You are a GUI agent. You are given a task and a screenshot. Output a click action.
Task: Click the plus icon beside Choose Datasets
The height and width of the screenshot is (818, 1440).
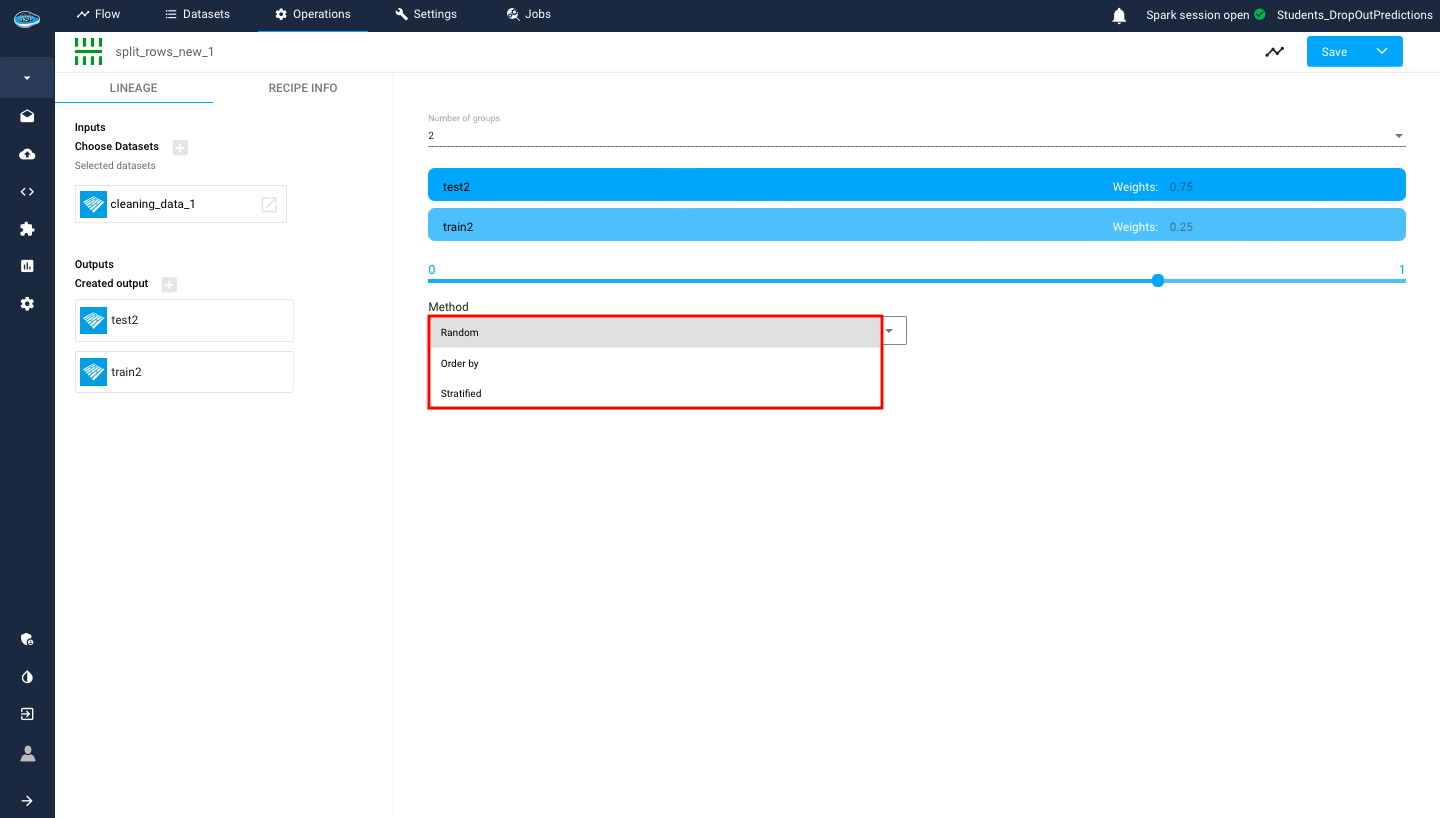[x=180, y=147]
